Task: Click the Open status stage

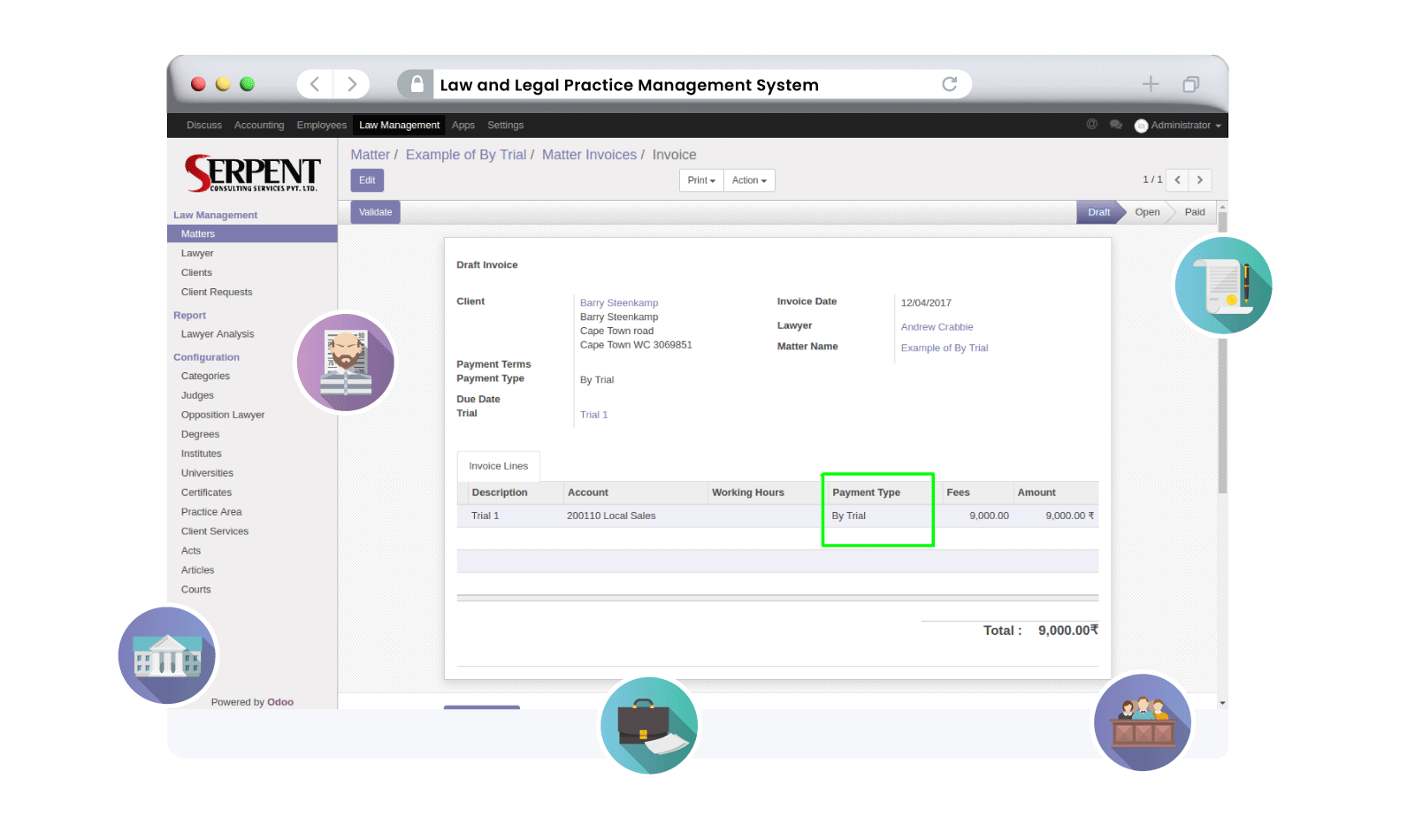Action: point(1147,212)
